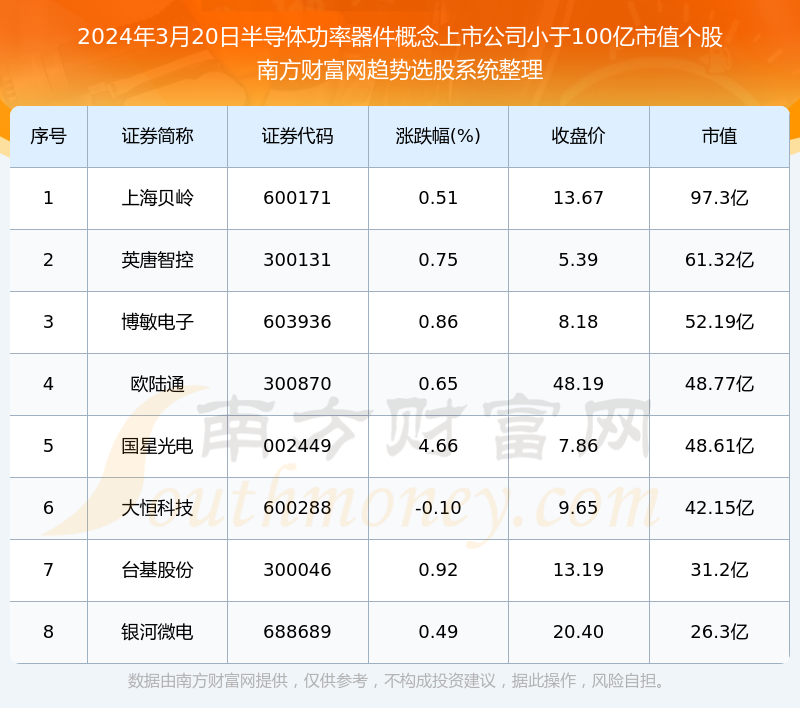Click the title line starting 2024年3月20日
This screenshot has height=708, width=800.
point(400,37)
